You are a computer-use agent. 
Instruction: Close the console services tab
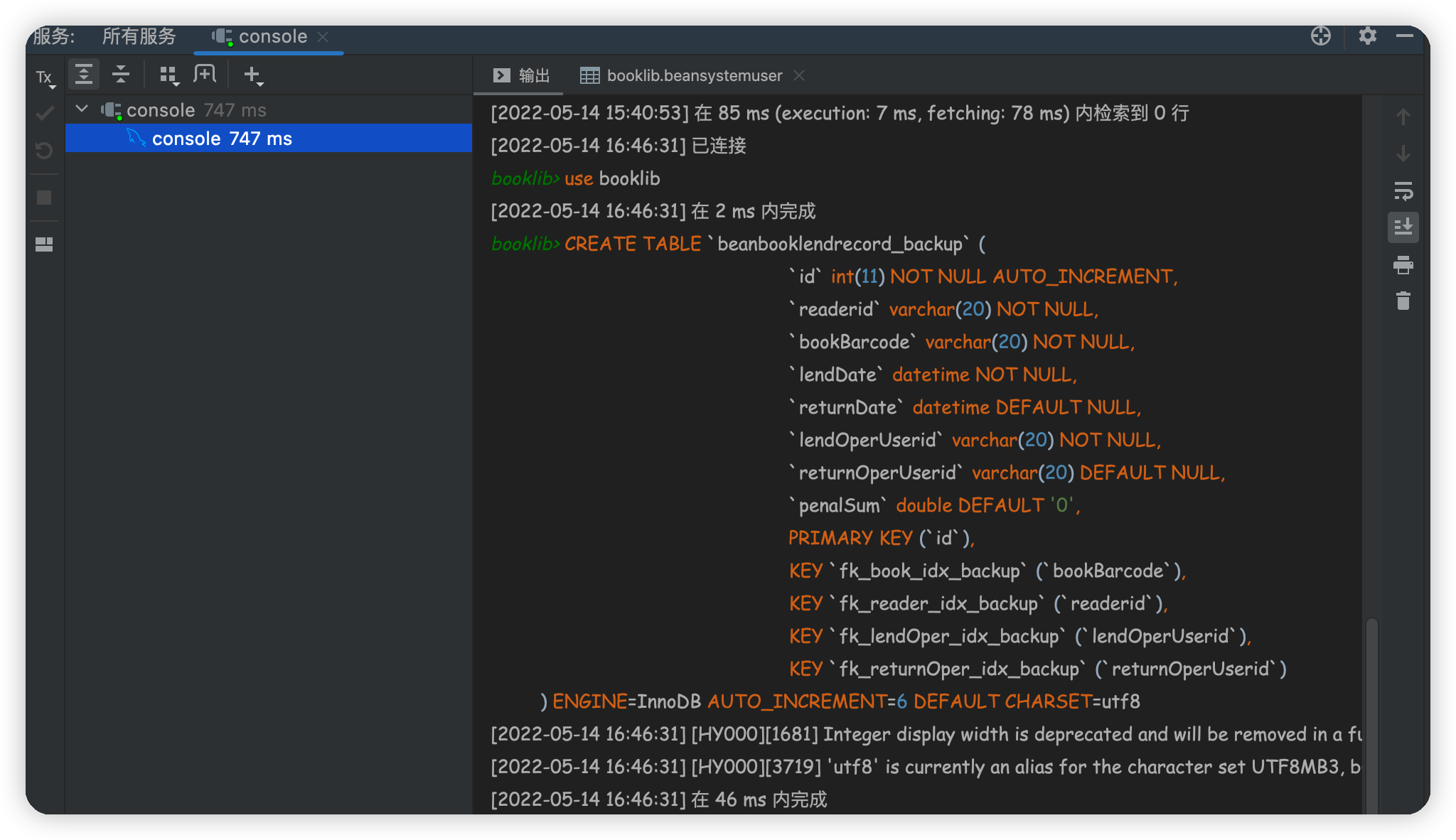(x=323, y=37)
